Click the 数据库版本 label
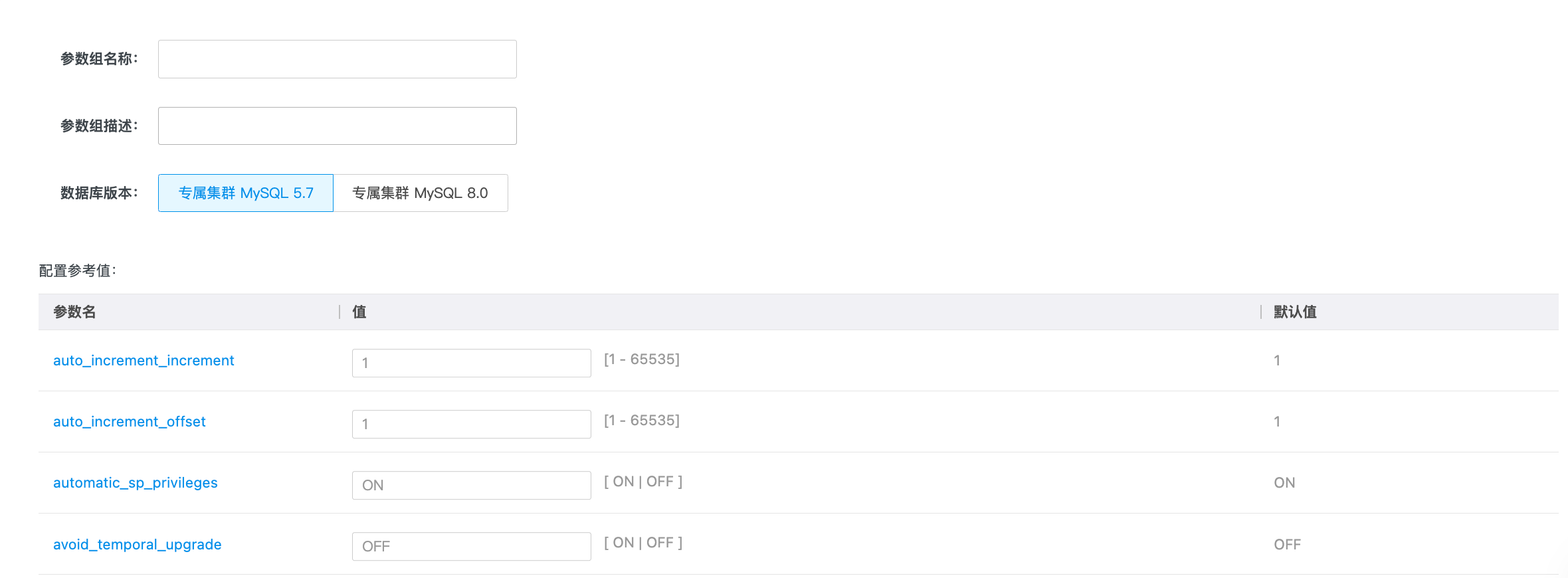Image resolution: width=1568 pixels, height=578 pixels. 99,193
